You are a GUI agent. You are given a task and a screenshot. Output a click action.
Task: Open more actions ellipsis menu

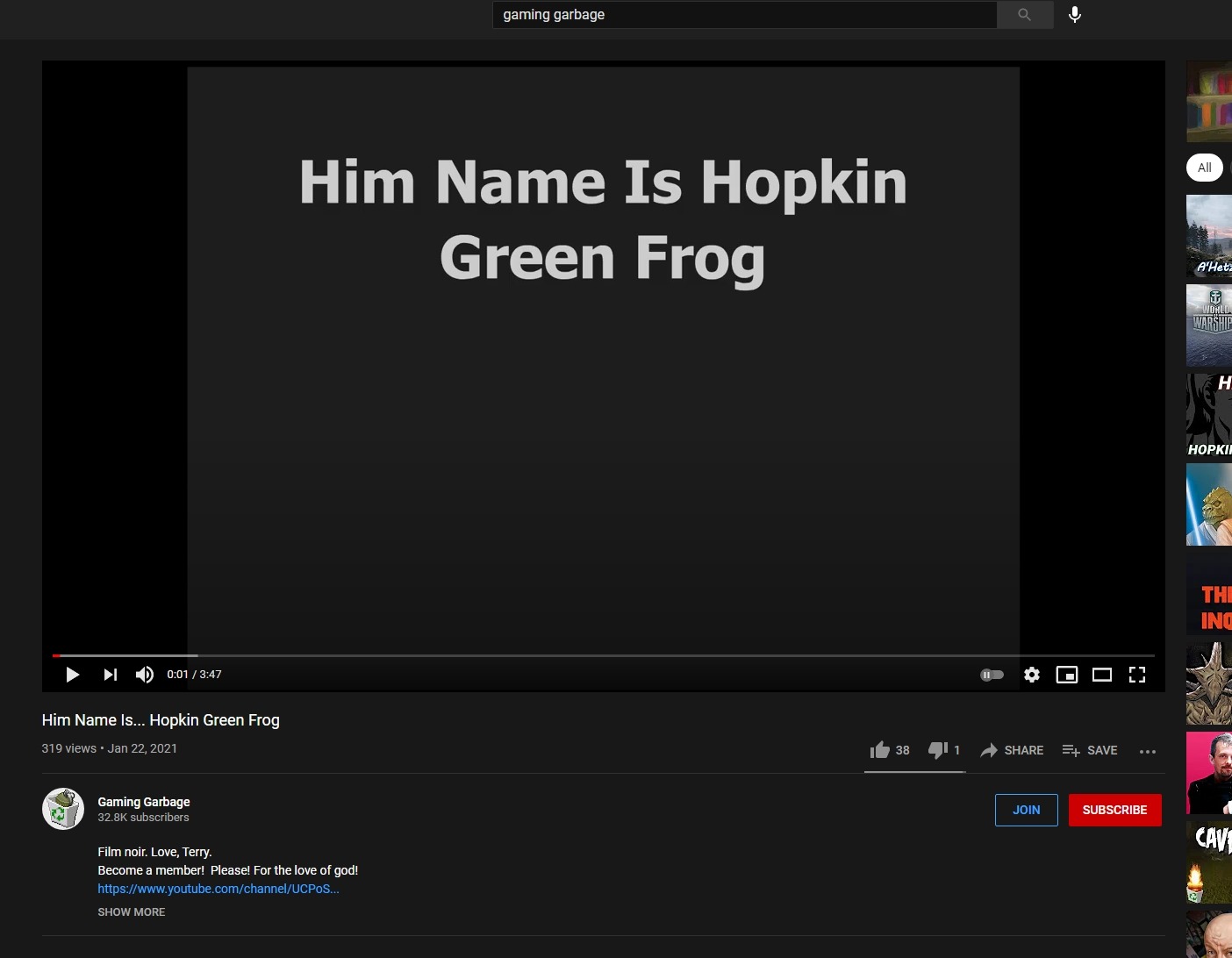coord(1148,751)
